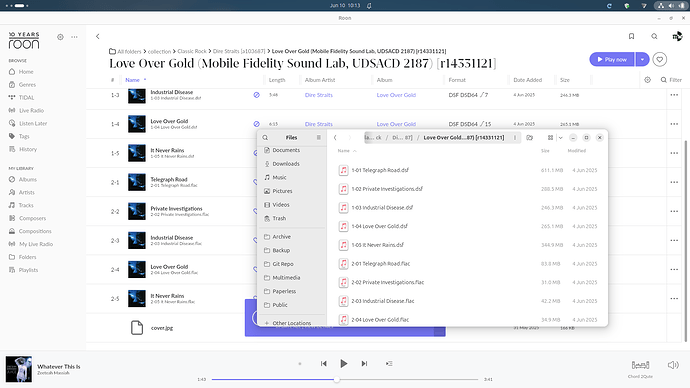Open Chord 2Qute audio zone icon
The width and height of the screenshot is (690, 388).
click(x=640, y=365)
